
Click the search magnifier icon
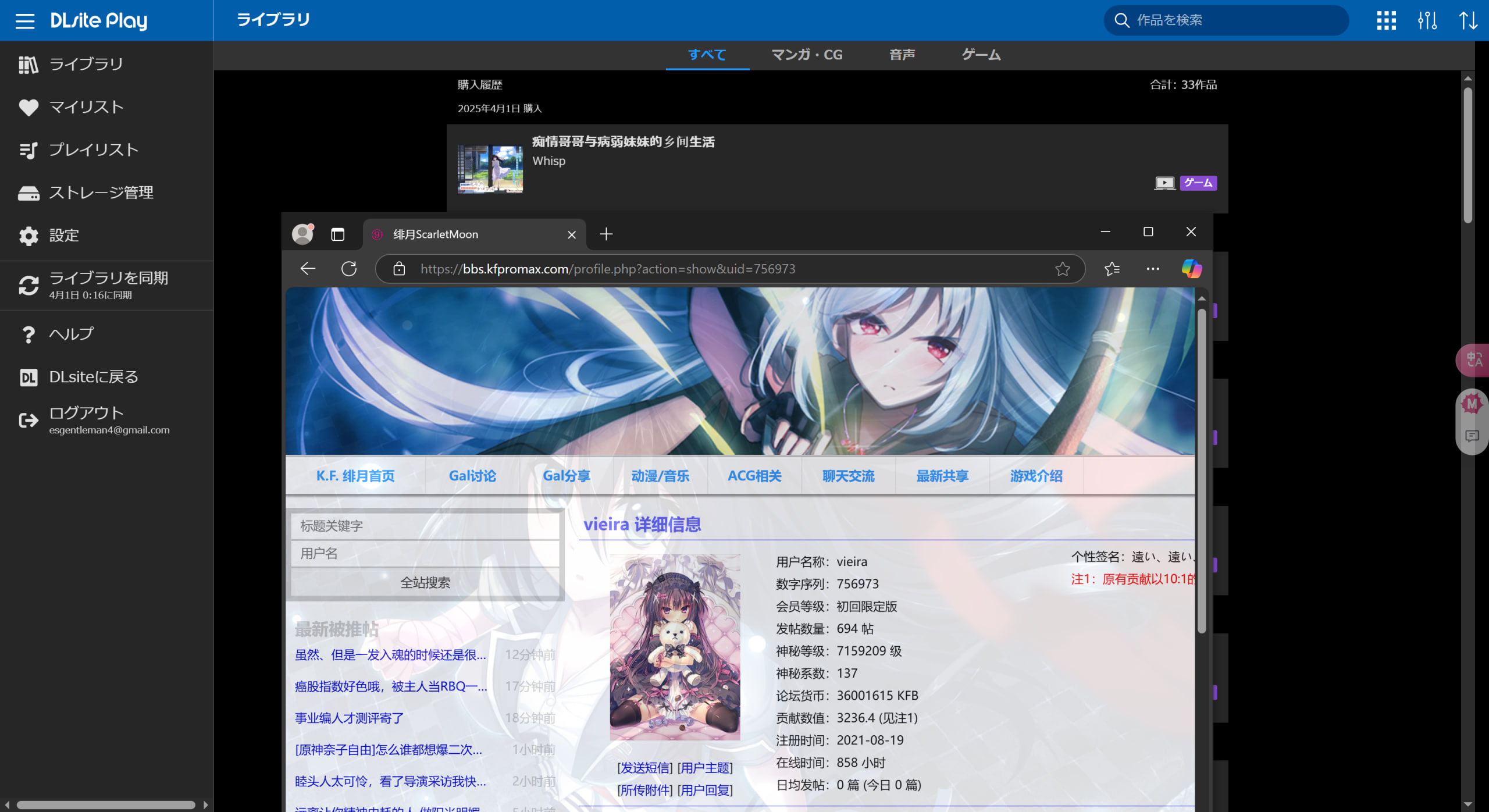[x=1121, y=21]
